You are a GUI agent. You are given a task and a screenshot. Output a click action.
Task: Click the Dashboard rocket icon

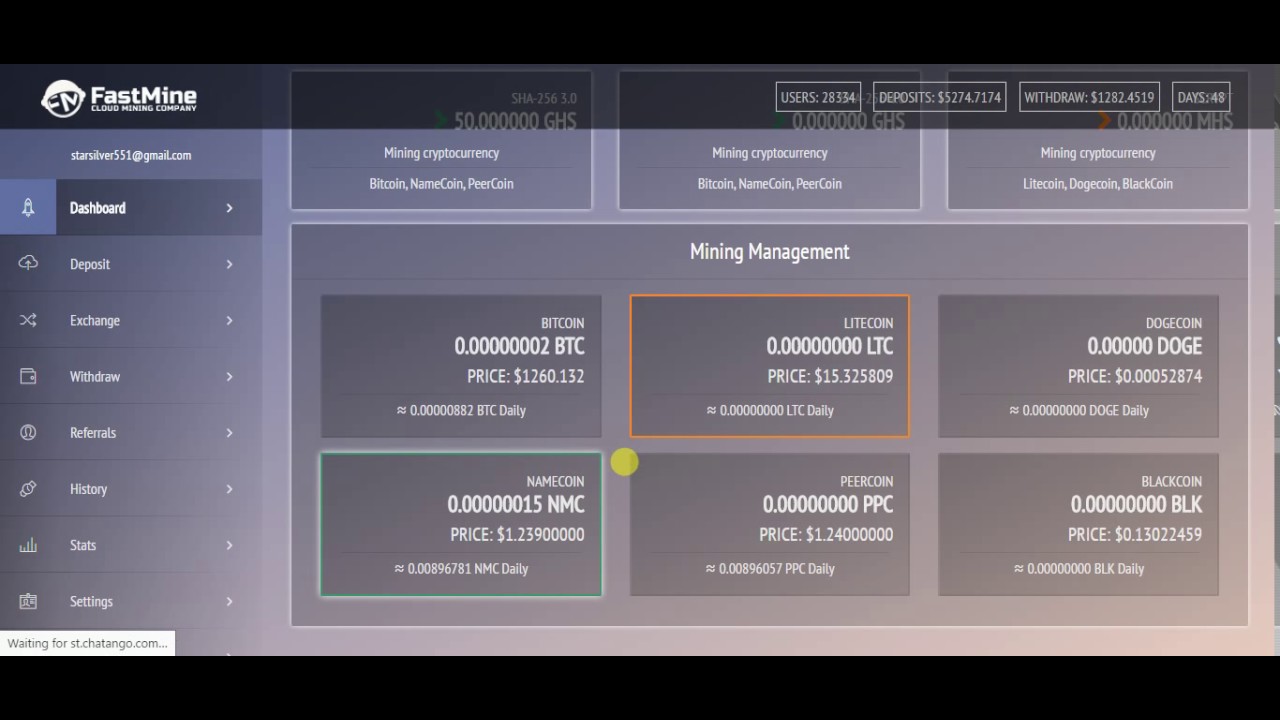(x=28, y=208)
